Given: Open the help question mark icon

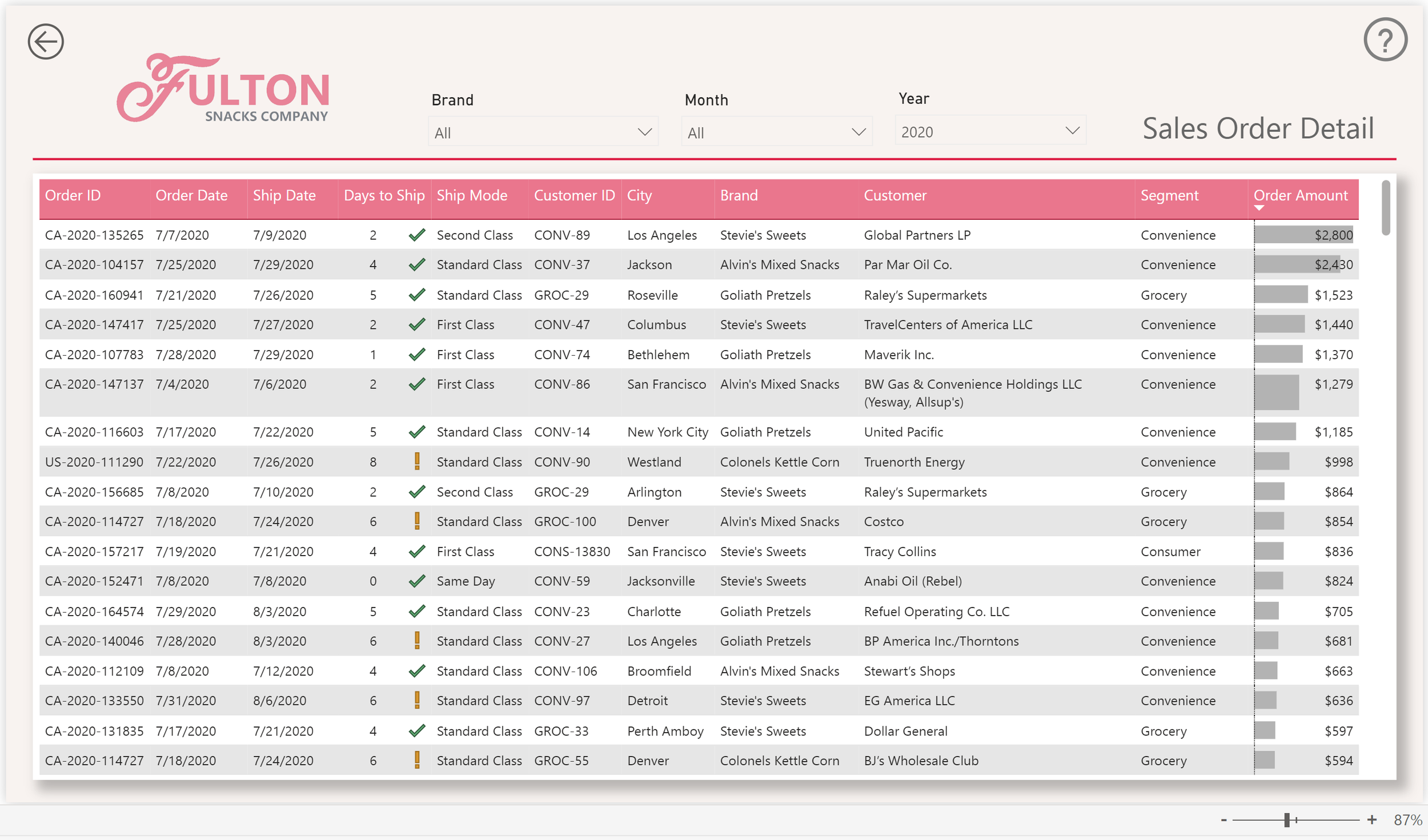Looking at the screenshot, I should [1385, 39].
